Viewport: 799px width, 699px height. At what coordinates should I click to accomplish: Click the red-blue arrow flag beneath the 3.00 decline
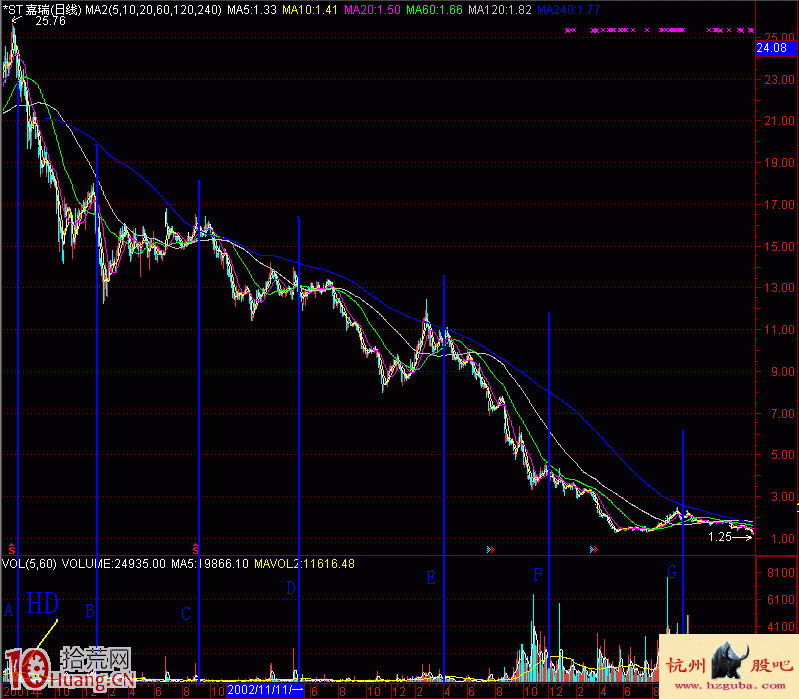594,549
